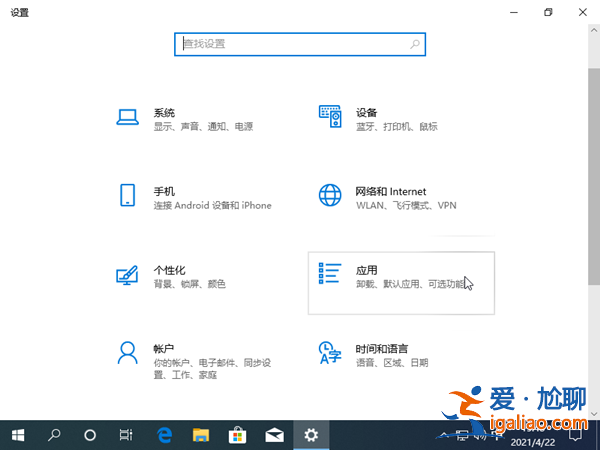The width and height of the screenshot is (600, 450).
Task: Open the 帐户 person icon
Action: point(127,353)
